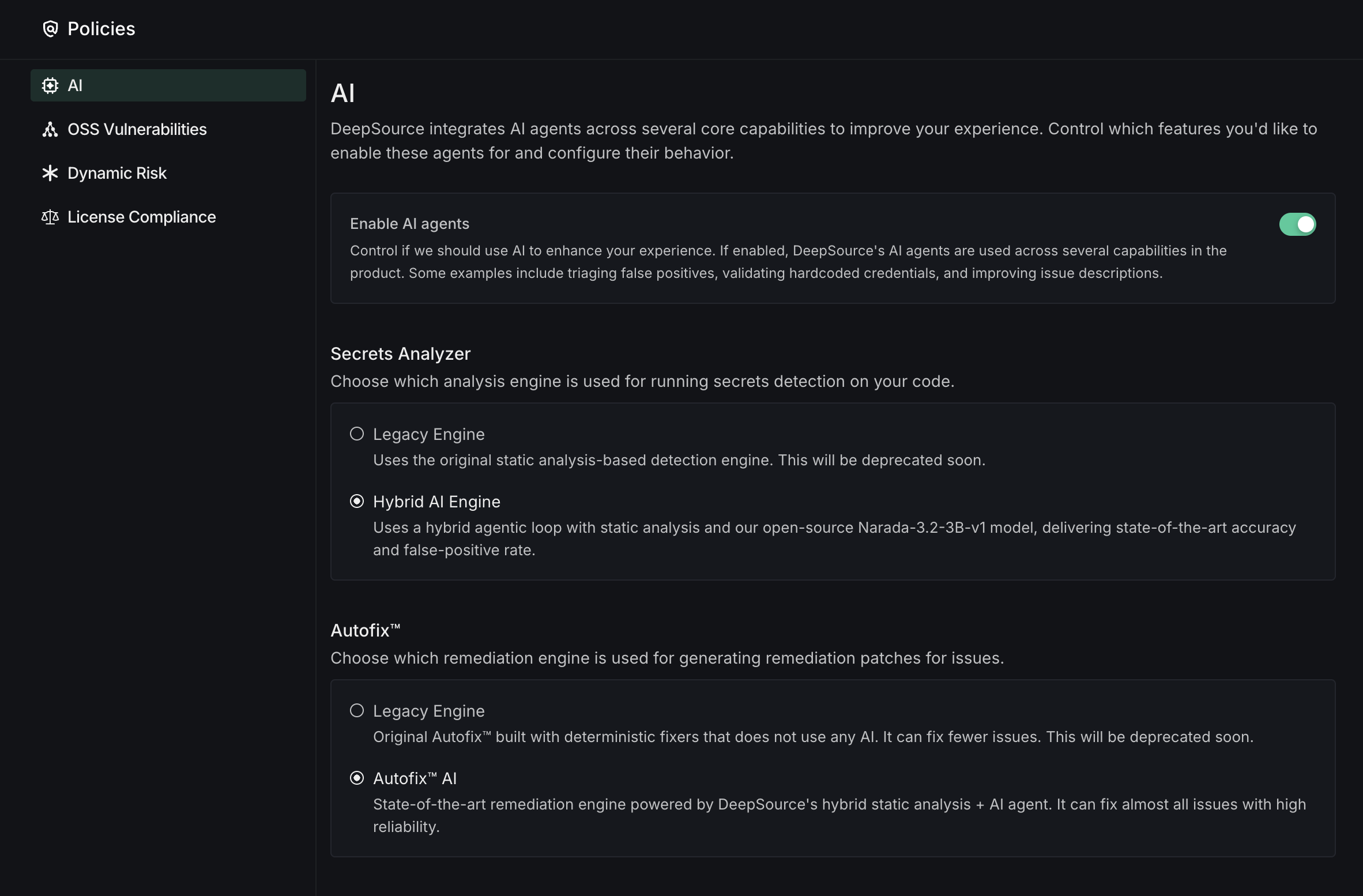Click the AI label in sidebar
1363x896 pixels.
(75, 85)
